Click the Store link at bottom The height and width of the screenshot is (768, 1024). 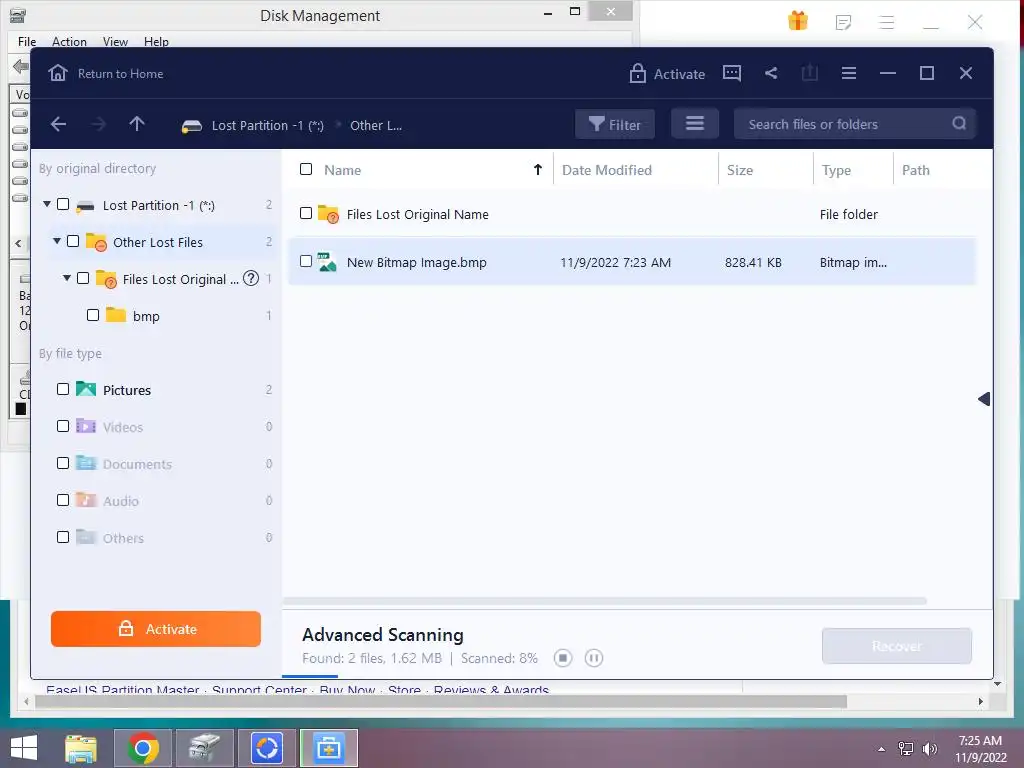[404, 689]
